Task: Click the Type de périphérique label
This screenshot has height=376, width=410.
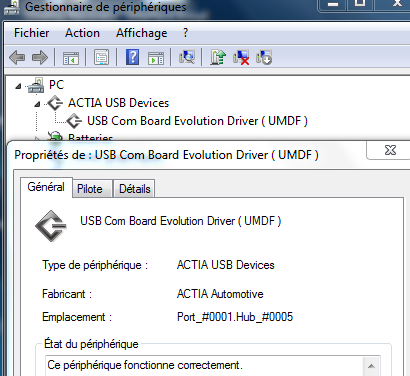Action: (x=95, y=265)
